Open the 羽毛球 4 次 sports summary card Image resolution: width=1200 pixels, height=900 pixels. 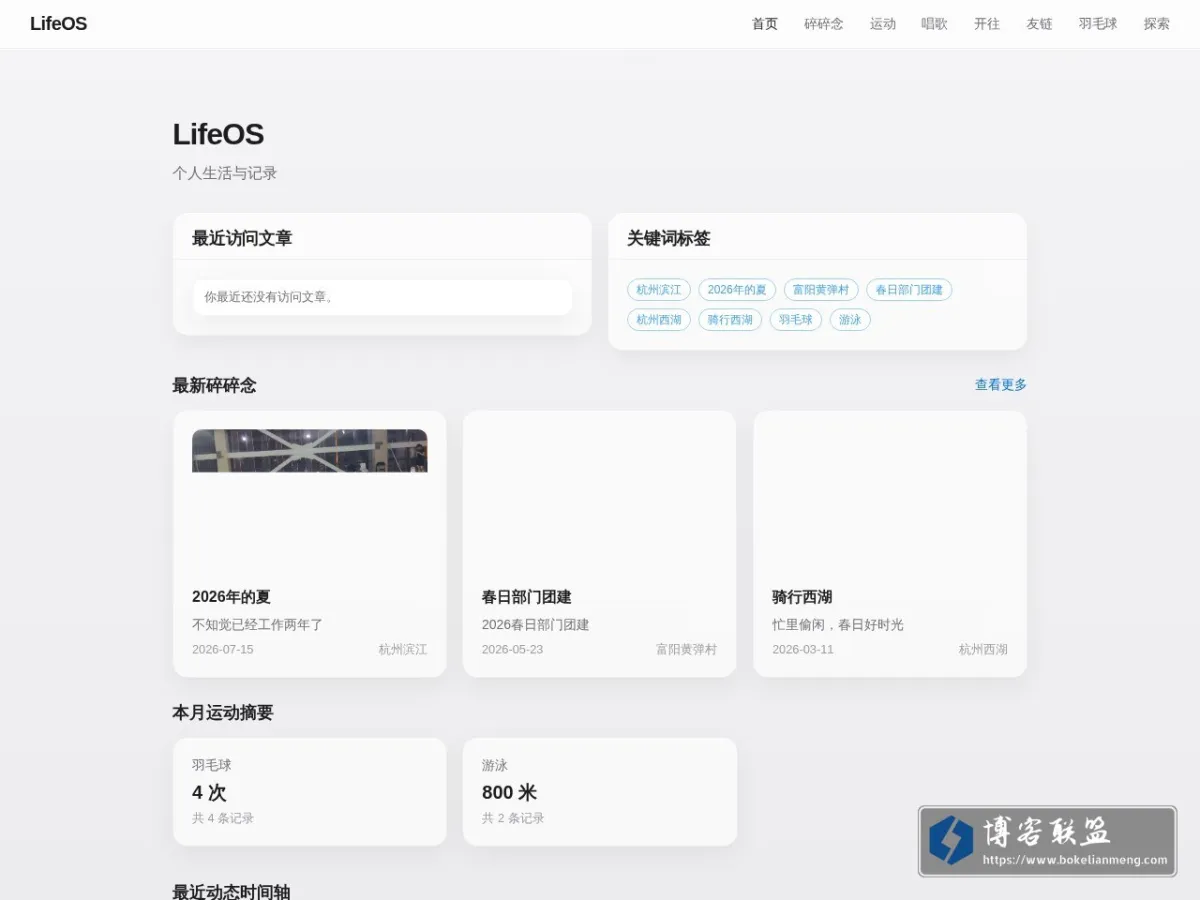(x=310, y=792)
